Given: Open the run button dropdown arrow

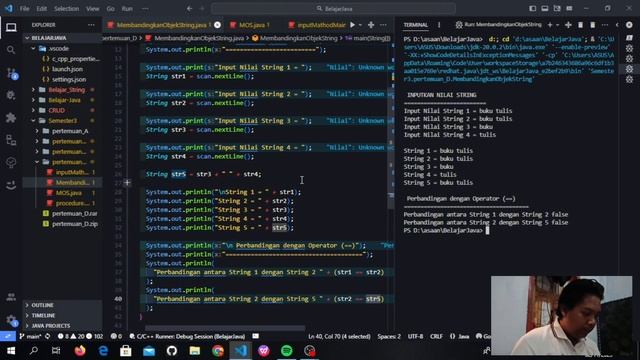Looking at the screenshot, I should pyautogui.click(x=360, y=25).
